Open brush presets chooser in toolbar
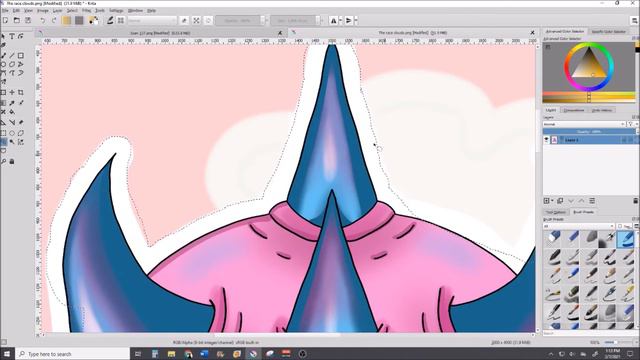The image size is (640, 360). [121, 20]
